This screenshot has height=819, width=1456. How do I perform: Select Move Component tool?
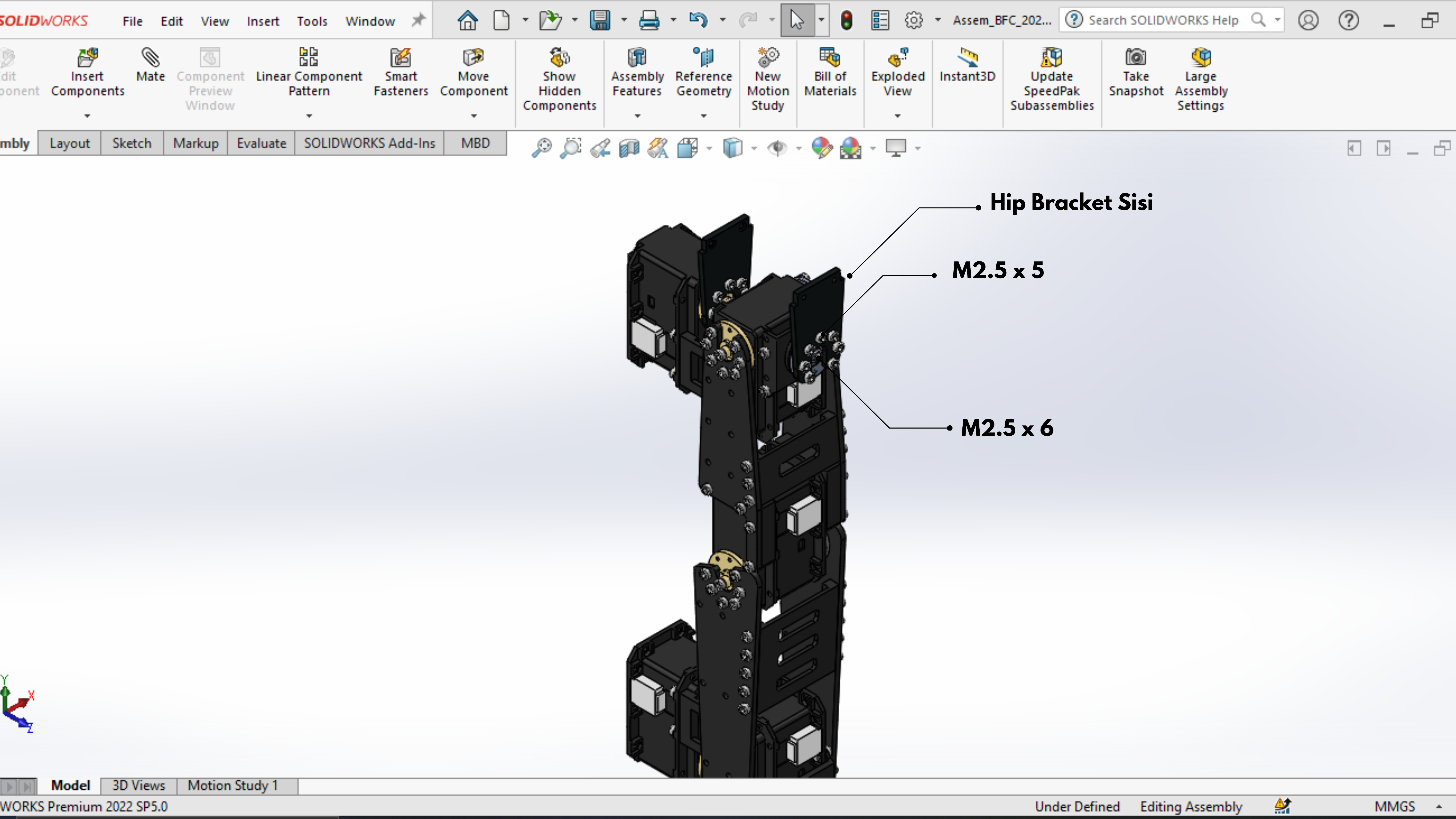tap(474, 72)
